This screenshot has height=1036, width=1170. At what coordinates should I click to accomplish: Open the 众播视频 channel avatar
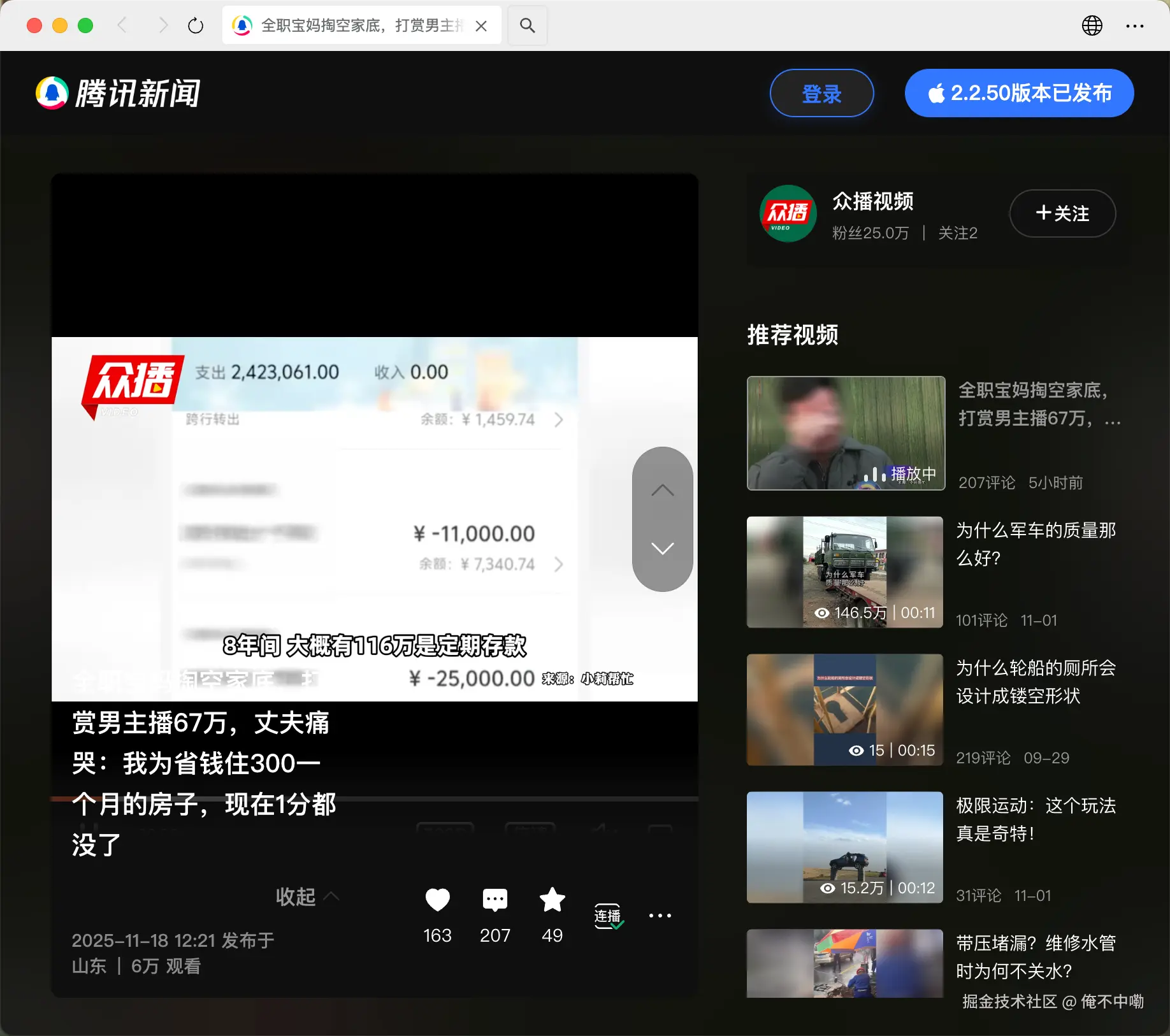(787, 214)
